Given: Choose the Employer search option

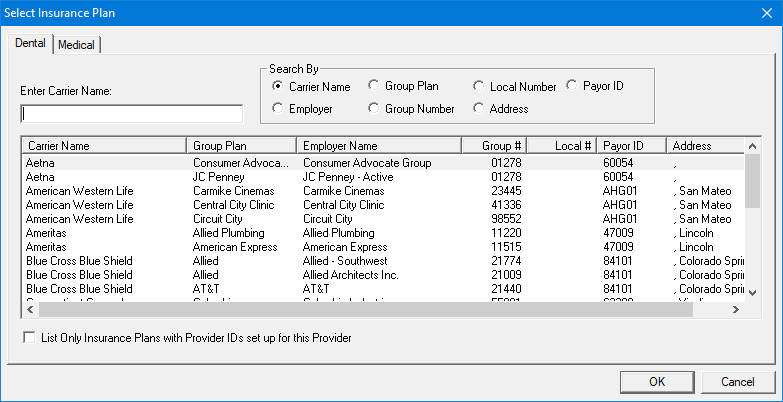Looking at the screenshot, I should (x=278, y=108).
